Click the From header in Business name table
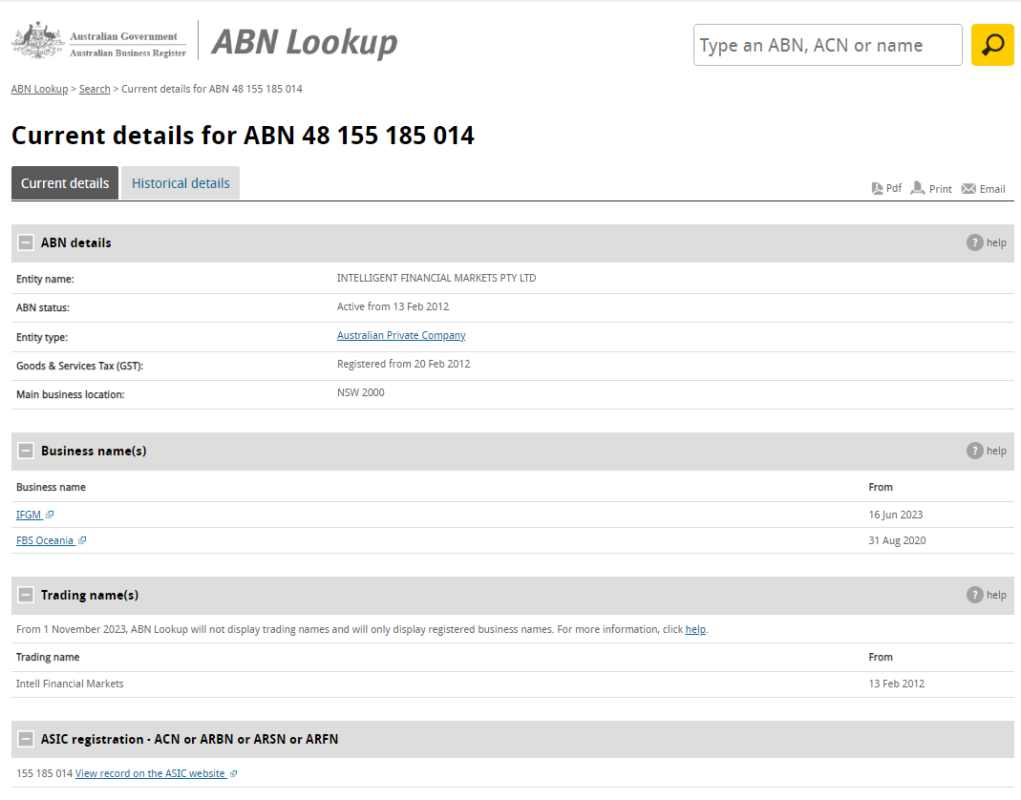Image resolution: width=1021 pixels, height=800 pixels. click(x=880, y=487)
